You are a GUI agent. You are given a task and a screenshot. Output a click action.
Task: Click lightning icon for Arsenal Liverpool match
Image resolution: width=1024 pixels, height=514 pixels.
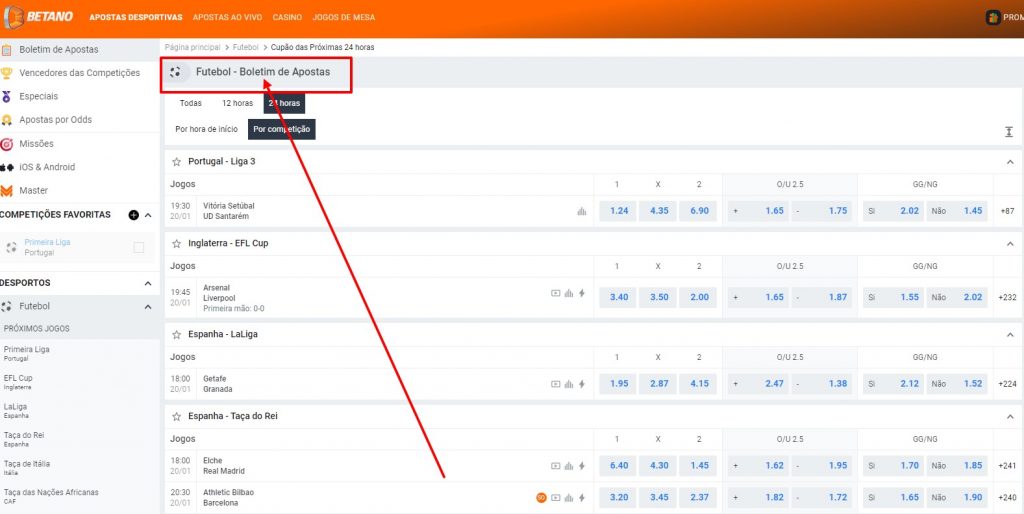coord(581,293)
